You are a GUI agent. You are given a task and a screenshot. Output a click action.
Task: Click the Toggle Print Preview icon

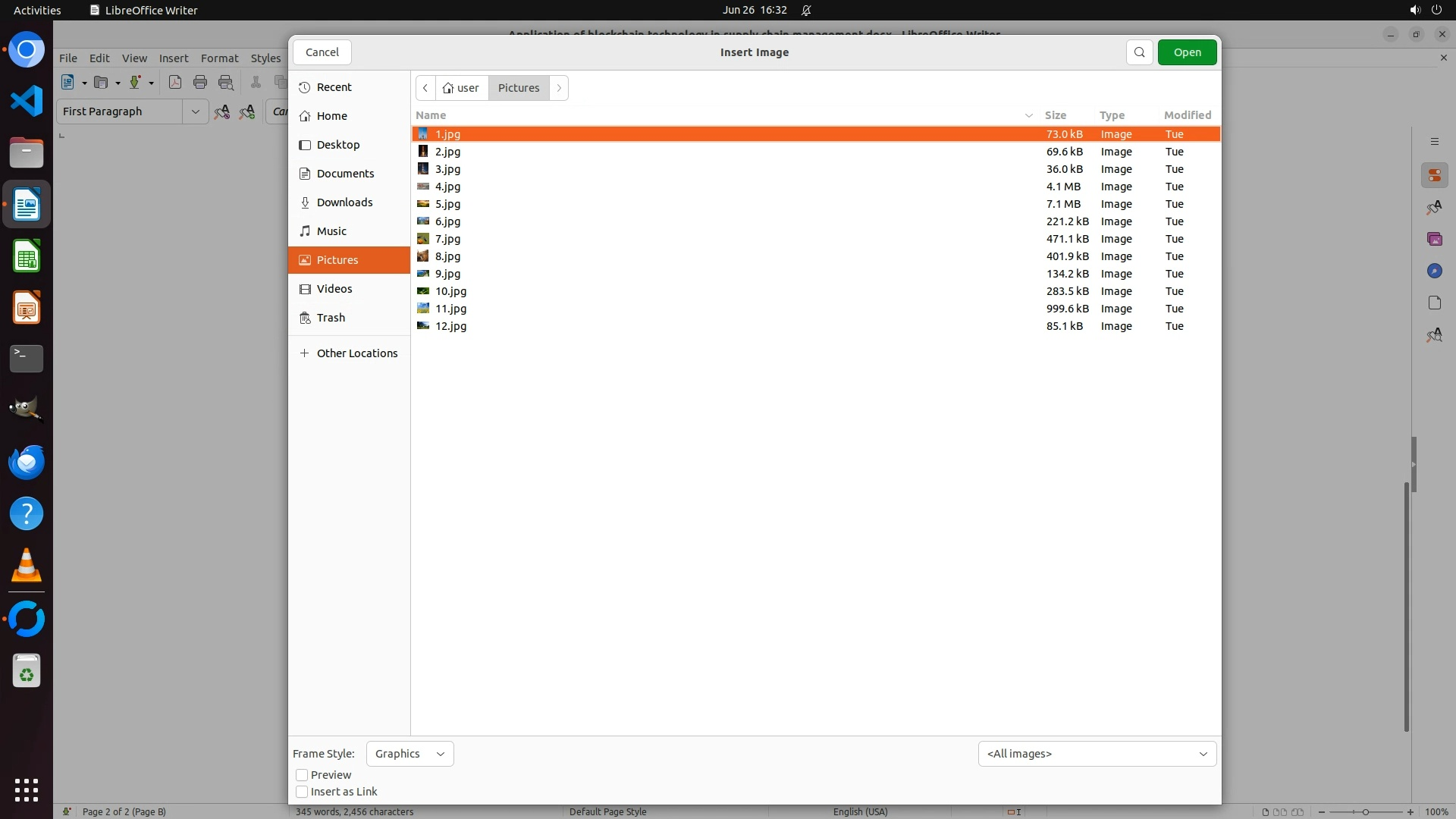coord(226,83)
